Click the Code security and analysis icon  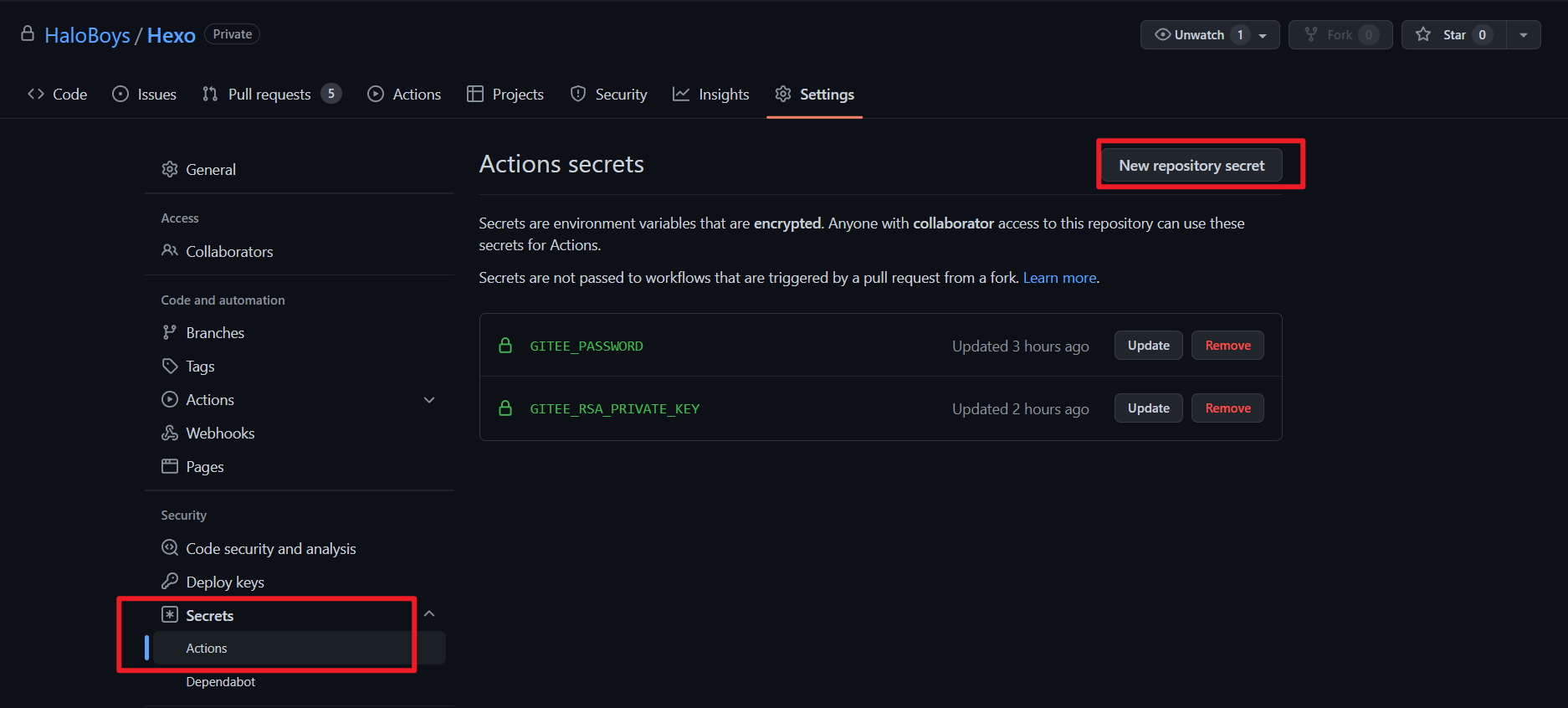click(170, 547)
